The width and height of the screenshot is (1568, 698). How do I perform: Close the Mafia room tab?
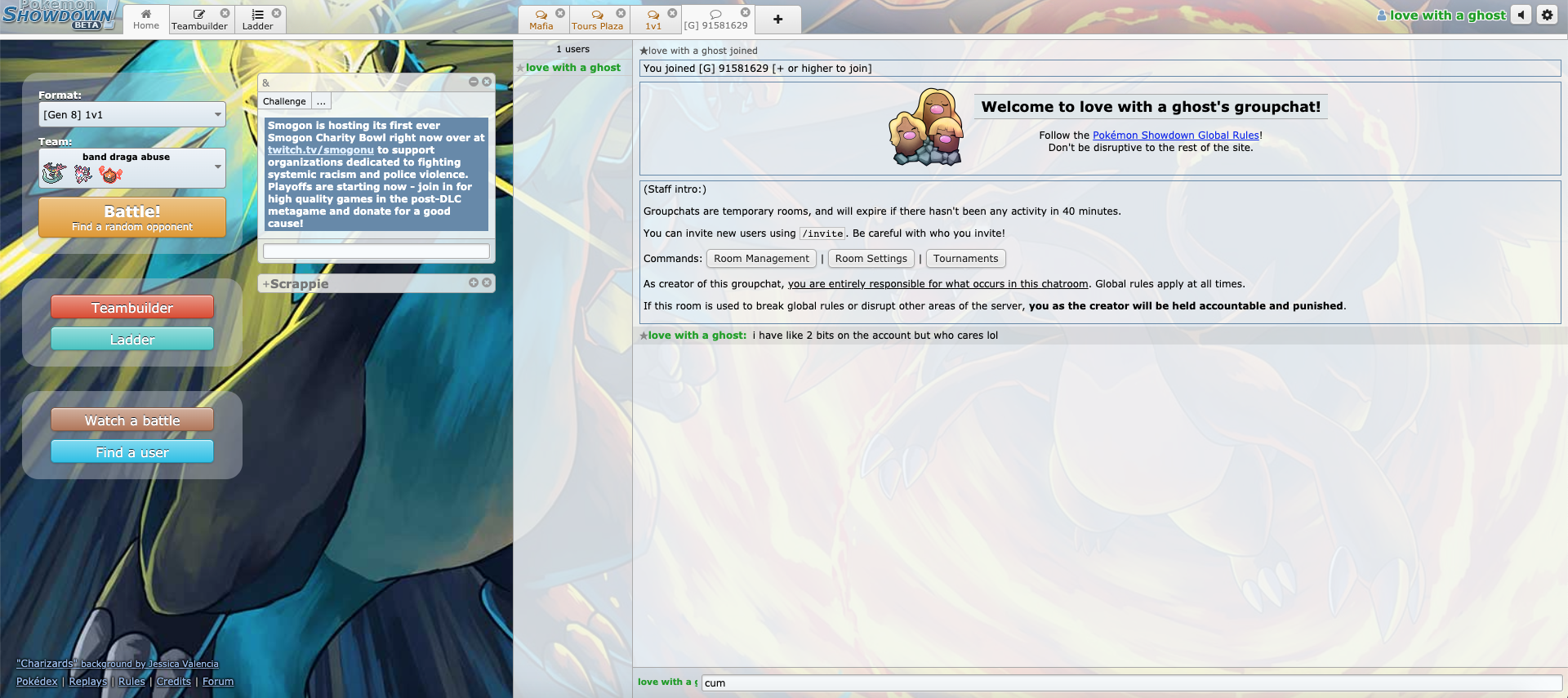click(560, 13)
